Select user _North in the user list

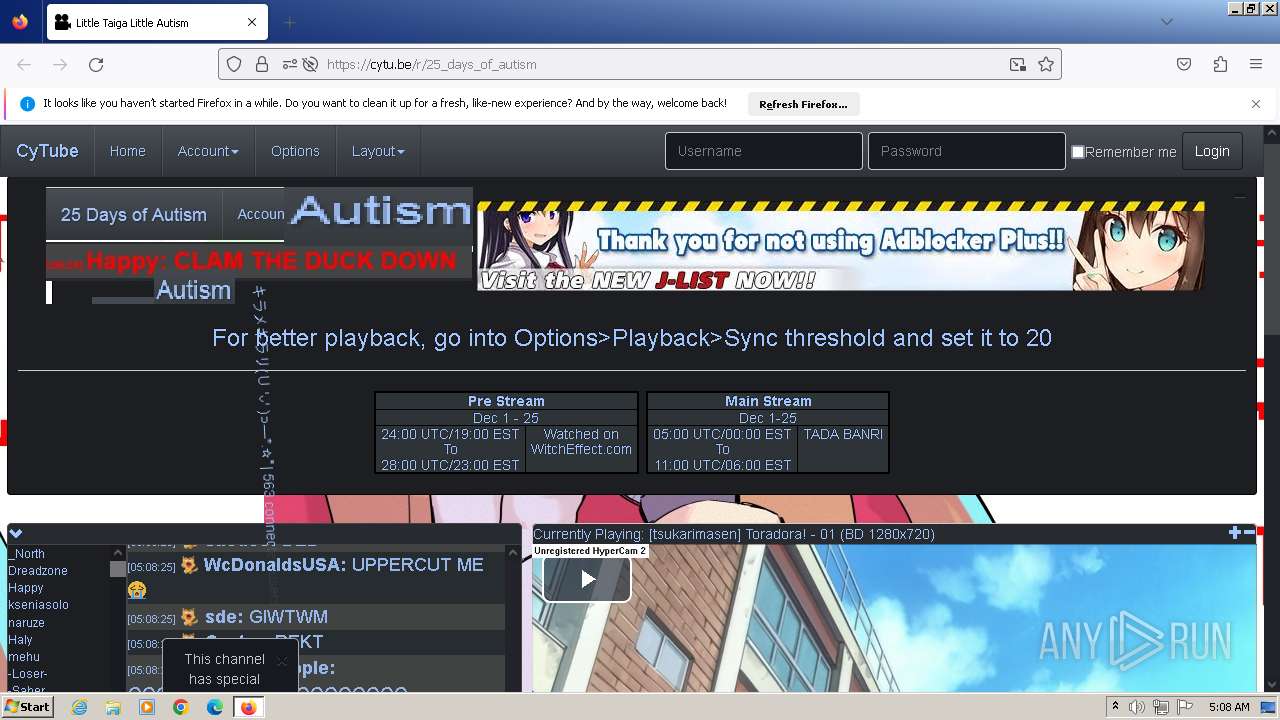tap(28, 554)
